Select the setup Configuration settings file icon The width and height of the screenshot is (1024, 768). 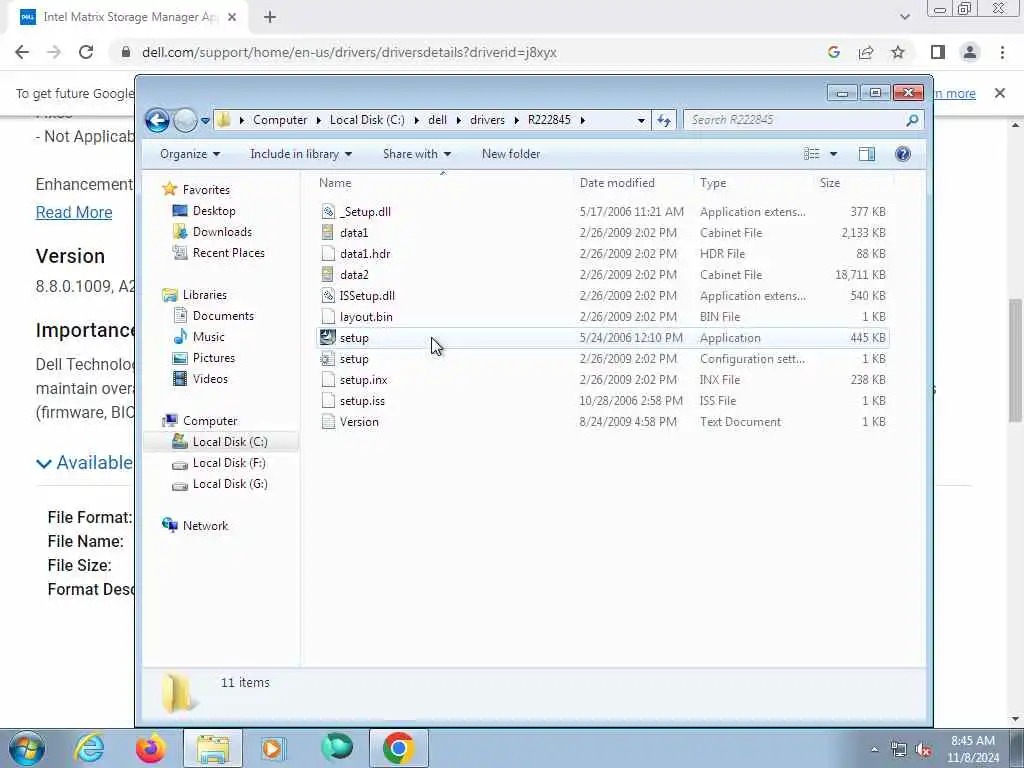pyautogui.click(x=328, y=359)
